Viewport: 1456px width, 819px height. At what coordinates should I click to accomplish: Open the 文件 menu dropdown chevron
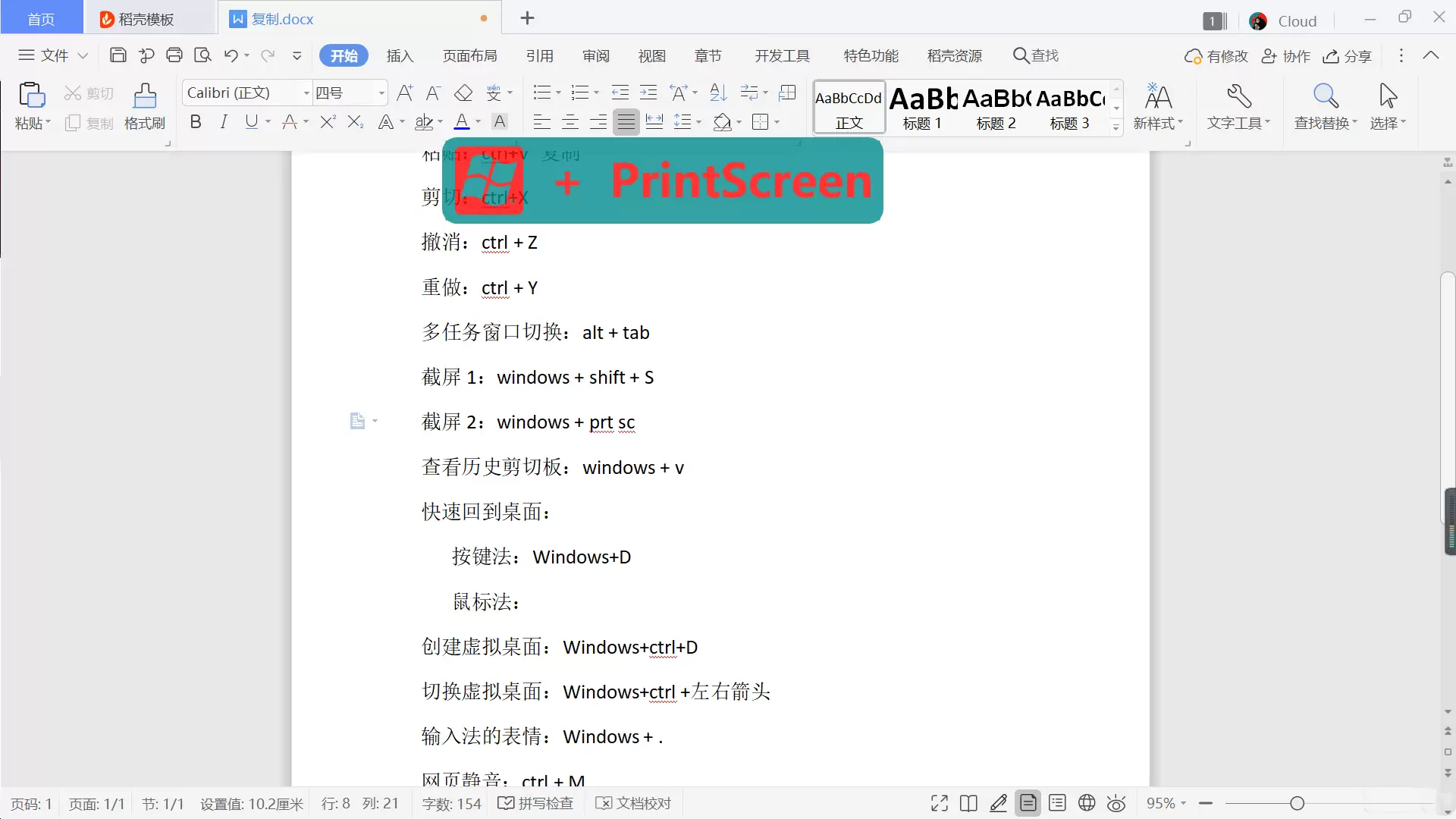click(x=83, y=55)
